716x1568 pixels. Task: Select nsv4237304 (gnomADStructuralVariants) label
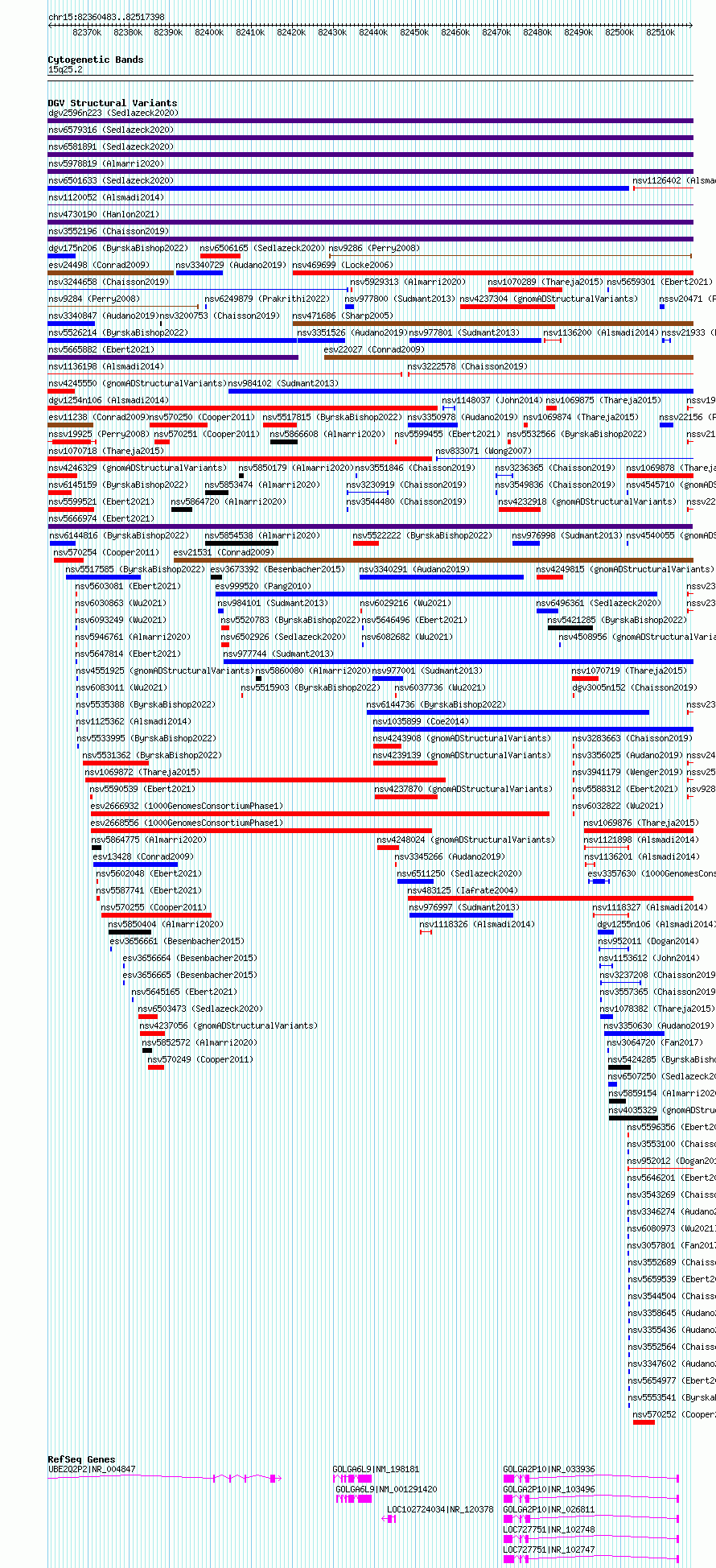[x=549, y=299]
